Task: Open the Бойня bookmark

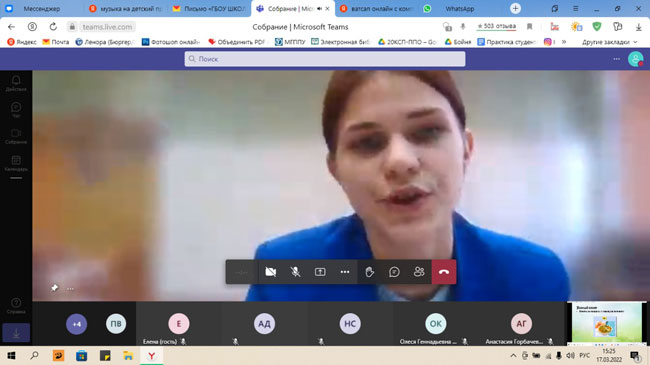Action: click(x=458, y=42)
